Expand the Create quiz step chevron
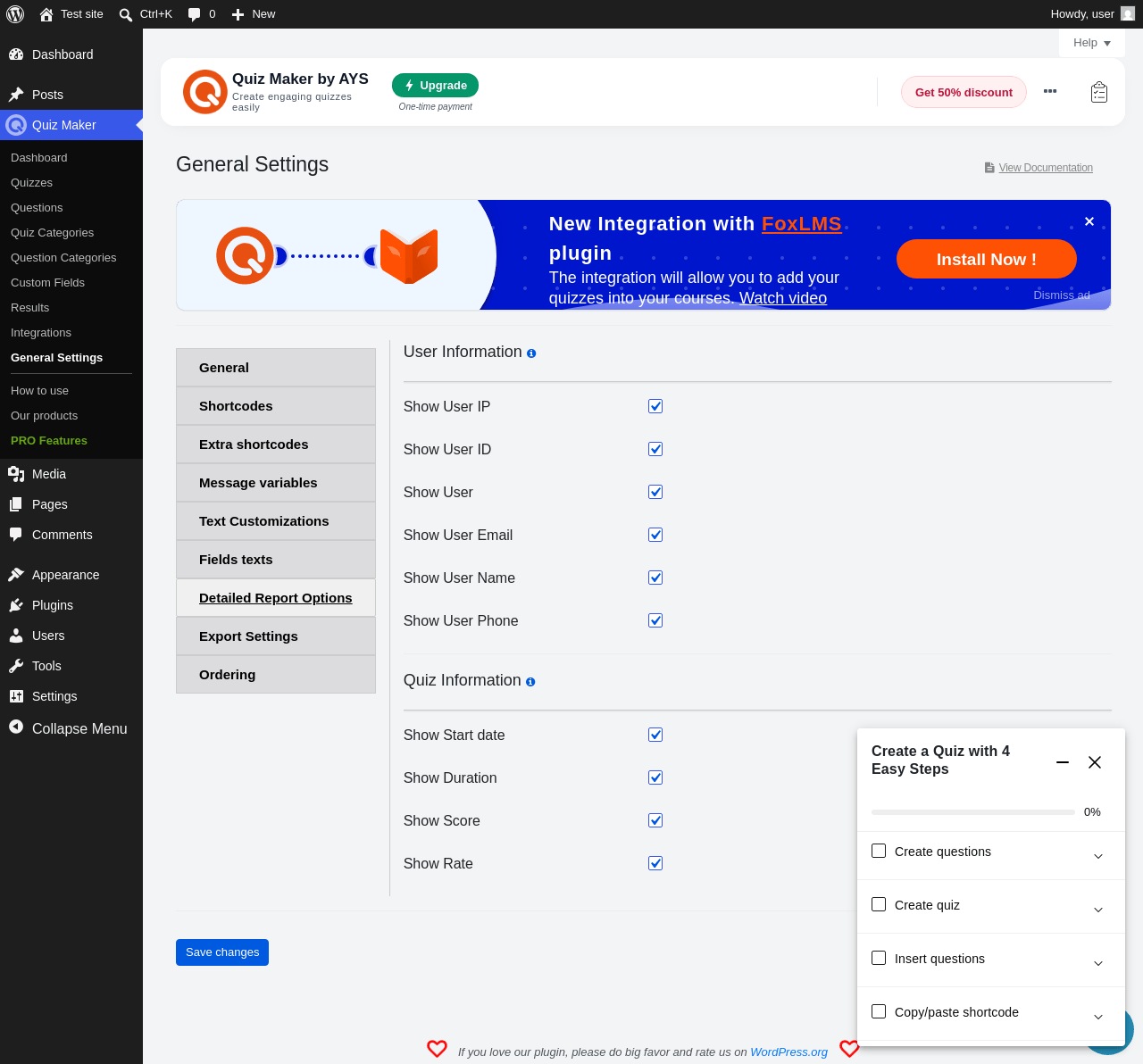Viewport: 1143px width, 1064px height. (x=1098, y=910)
